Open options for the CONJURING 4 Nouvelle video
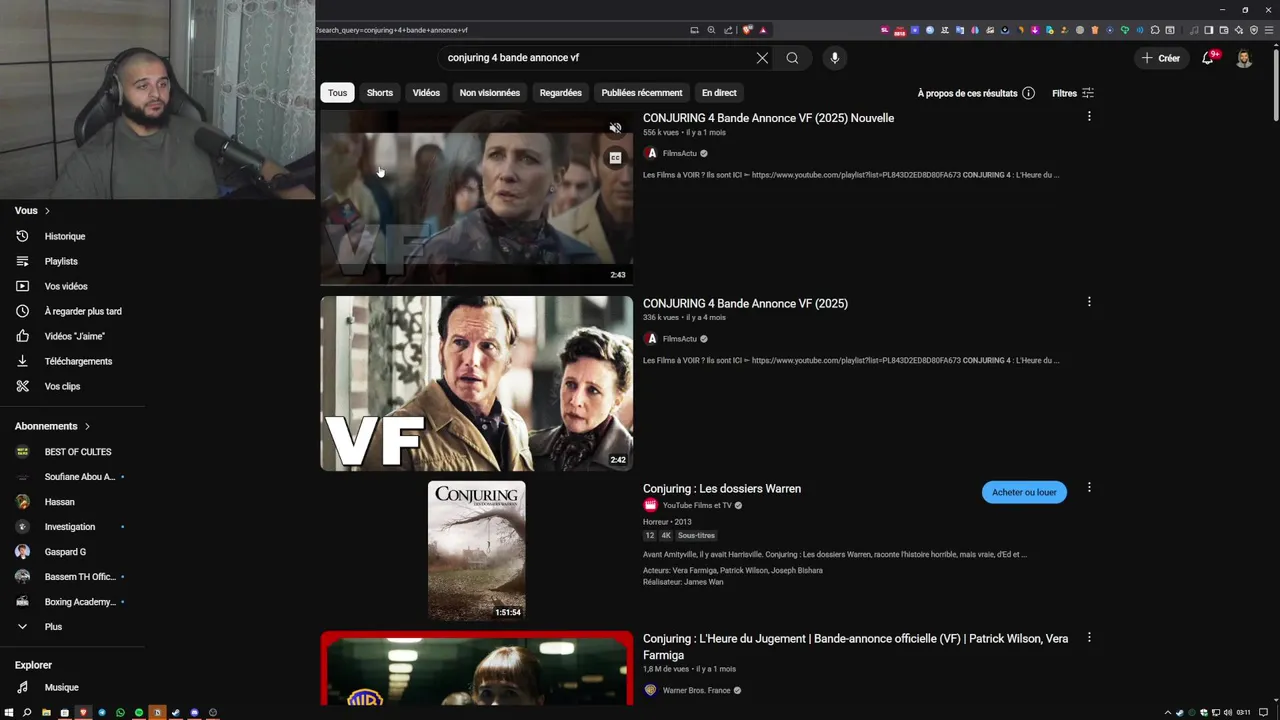 (1089, 116)
